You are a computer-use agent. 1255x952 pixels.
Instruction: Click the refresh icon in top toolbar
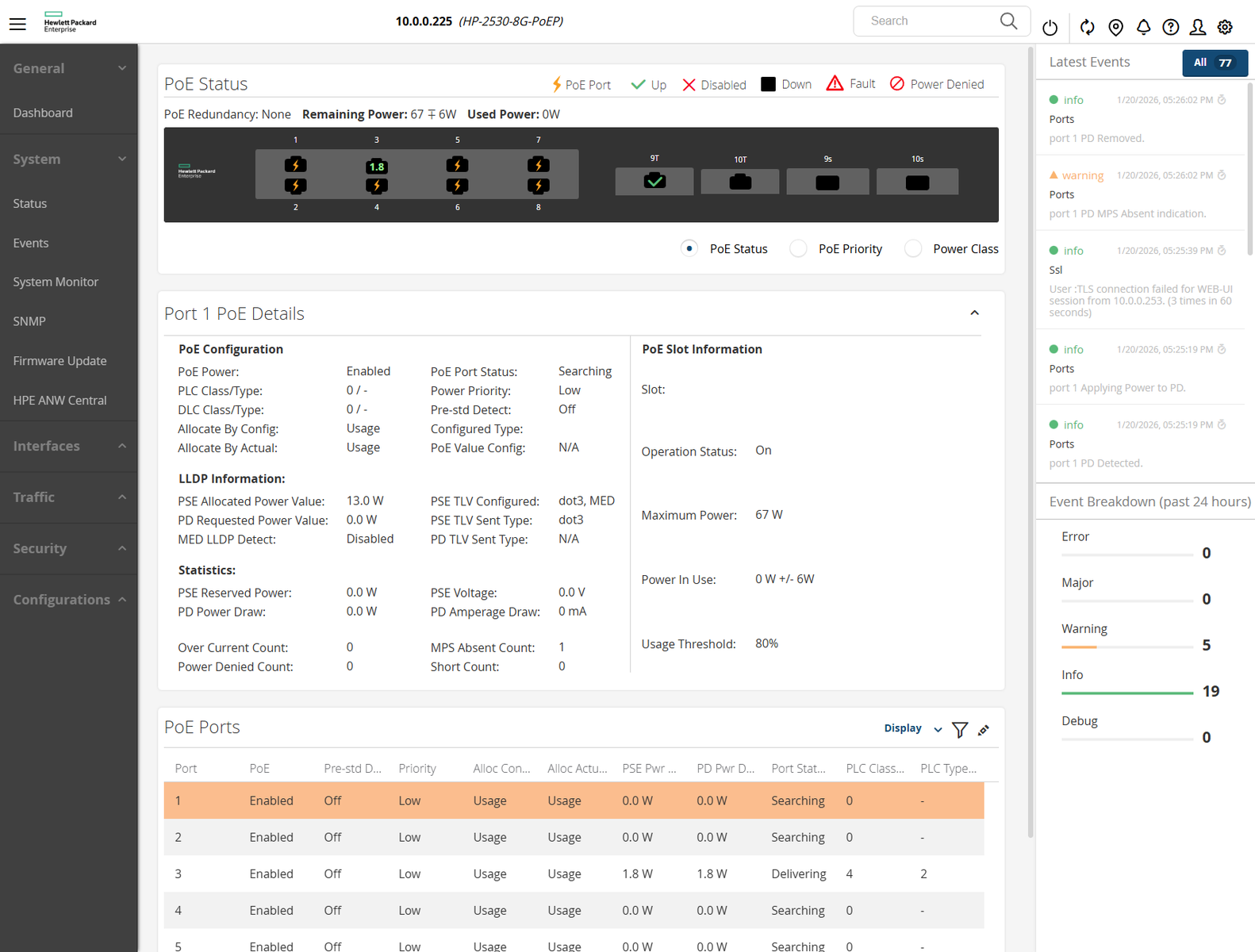pyautogui.click(x=1087, y=28)
